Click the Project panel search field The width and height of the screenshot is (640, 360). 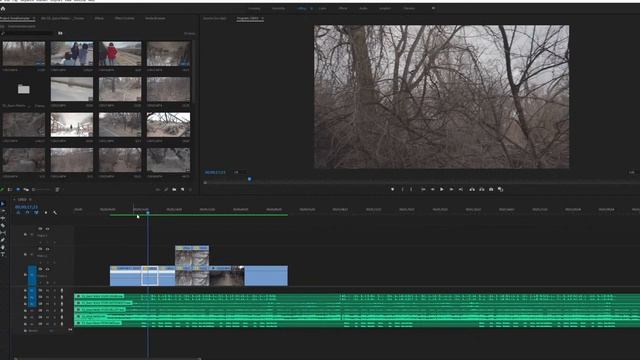(x=28, y=33)
